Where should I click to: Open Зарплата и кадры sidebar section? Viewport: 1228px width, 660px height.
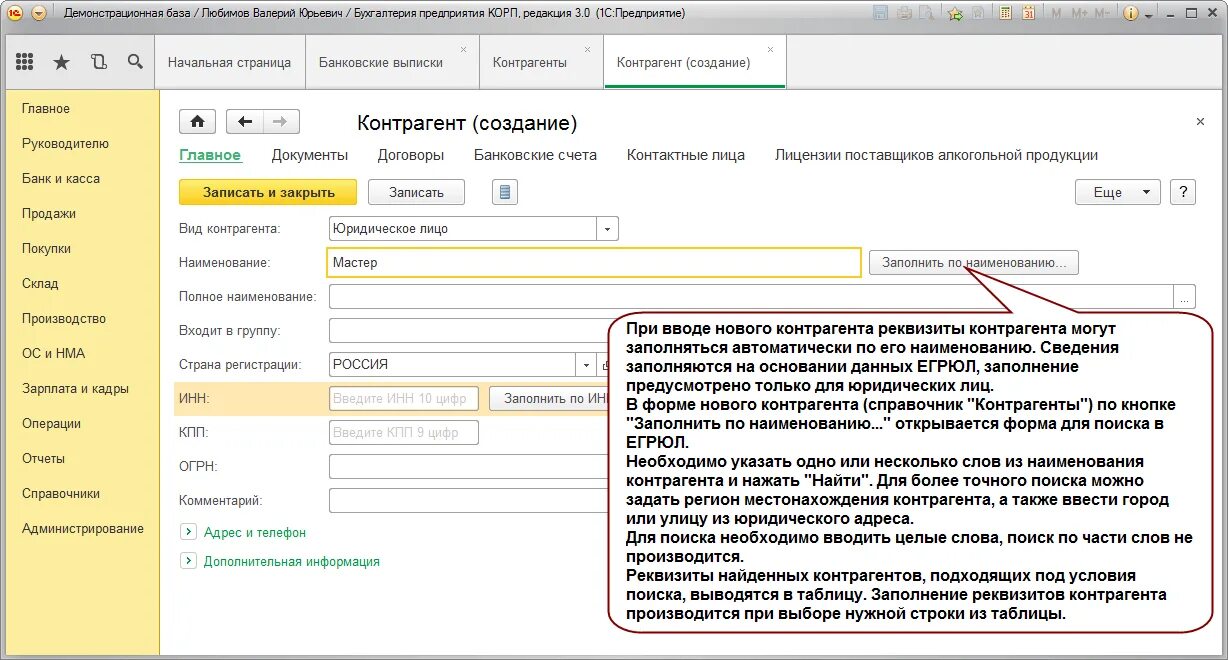tap(75, 388)
